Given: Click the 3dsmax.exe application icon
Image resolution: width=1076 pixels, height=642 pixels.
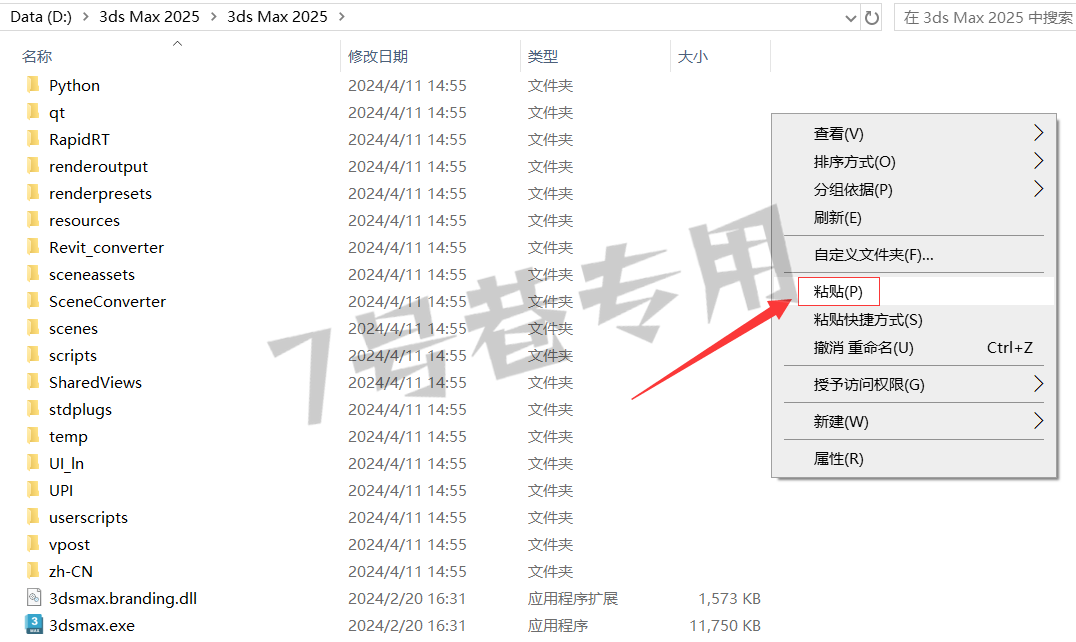Looking at the screenshot, I should pyautogui.click(x=34, y=625).
